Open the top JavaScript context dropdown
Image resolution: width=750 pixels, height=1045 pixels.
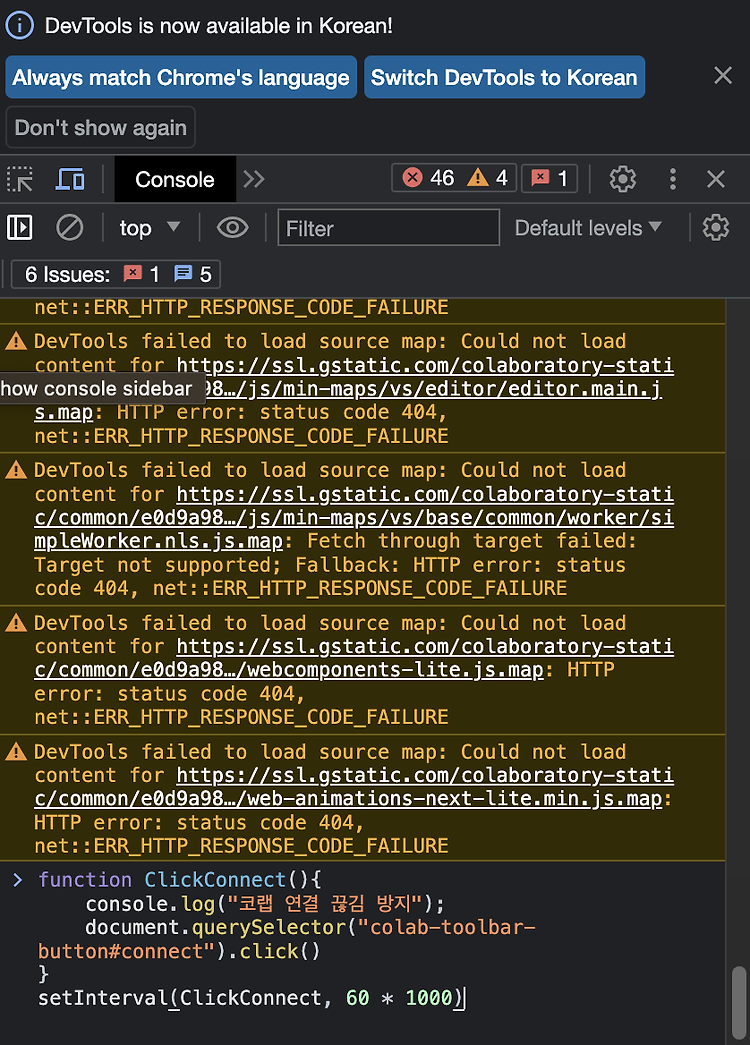[149, 228]
